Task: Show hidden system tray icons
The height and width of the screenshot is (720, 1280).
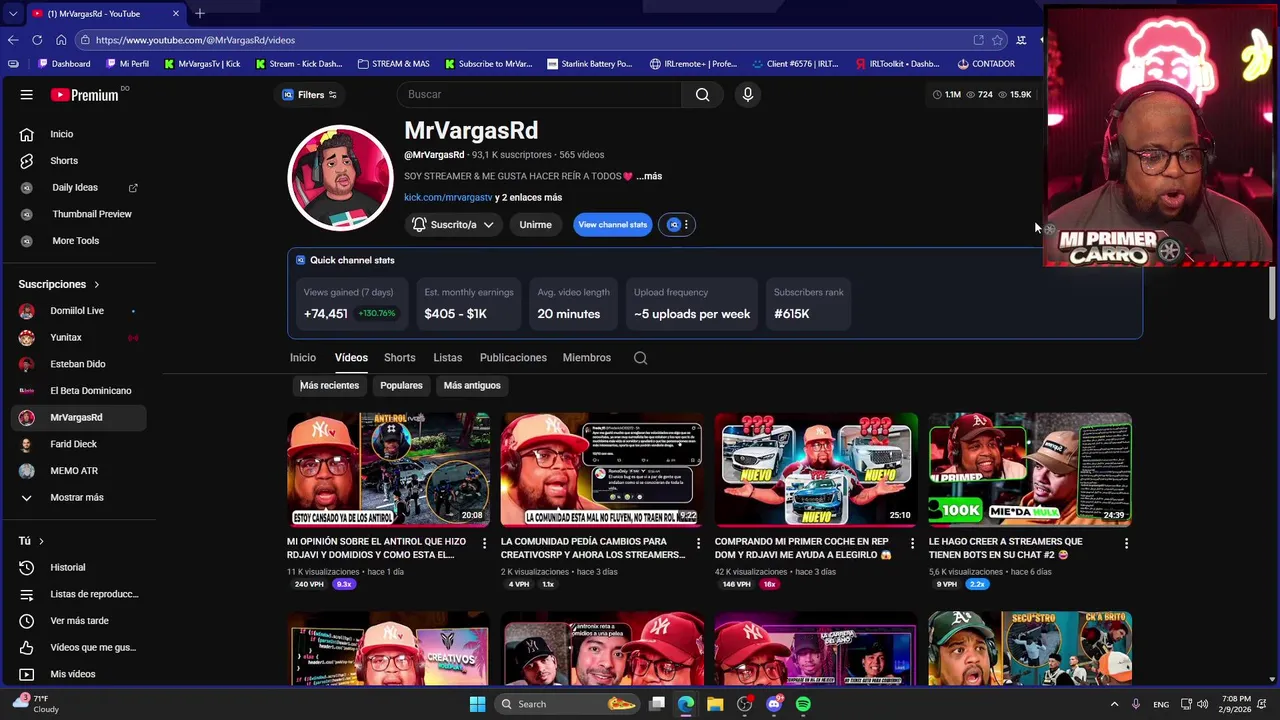Action: click(1114, 704)
